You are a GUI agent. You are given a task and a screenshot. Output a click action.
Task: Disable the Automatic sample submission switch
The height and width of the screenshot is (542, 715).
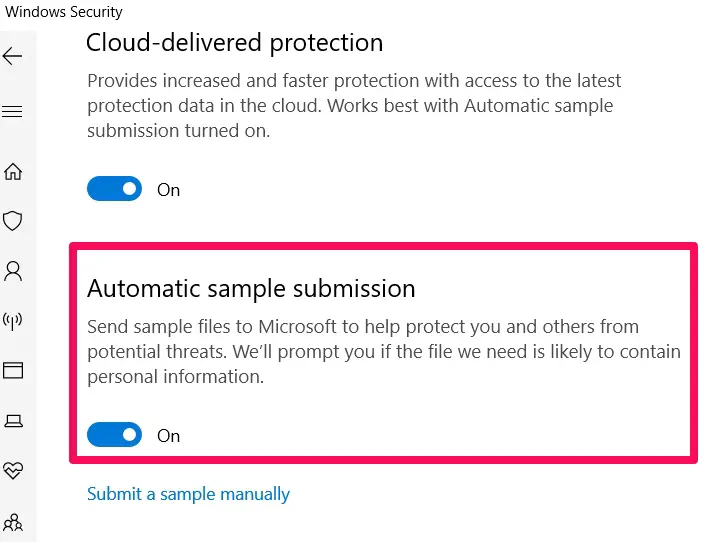click(114, 435)
